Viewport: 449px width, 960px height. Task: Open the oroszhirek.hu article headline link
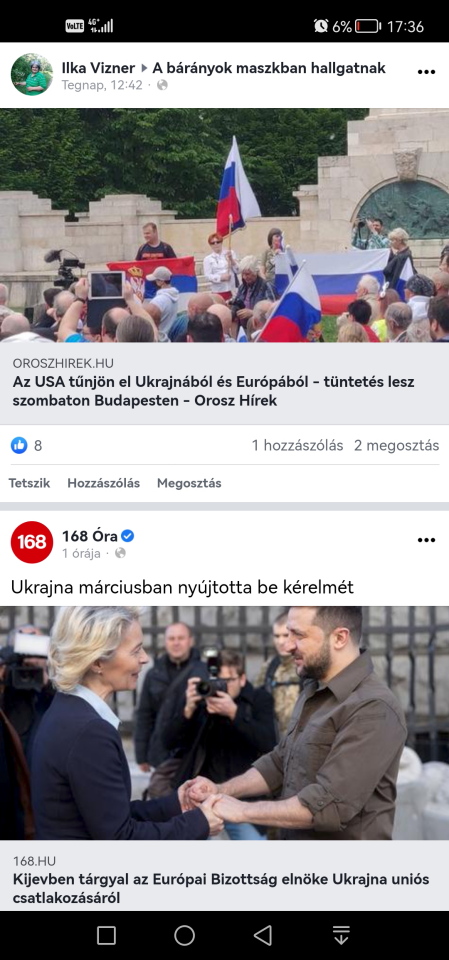pos(224,382)
